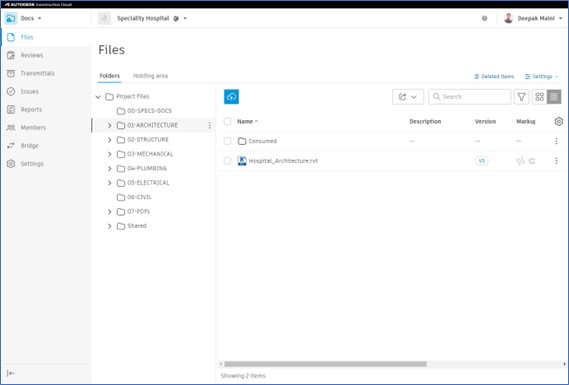Image resolution: width=569 pixels, height=385 pixels.
Task: Click the Revit file icon of Hospital_Architecture.rvt
Action: pyautogui.click(x=242, y=161)
